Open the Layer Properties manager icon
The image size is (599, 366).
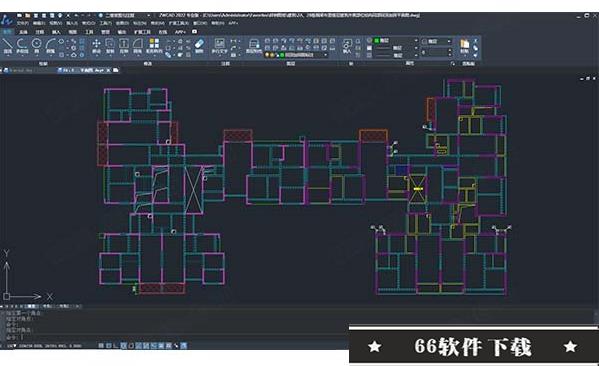254,45
